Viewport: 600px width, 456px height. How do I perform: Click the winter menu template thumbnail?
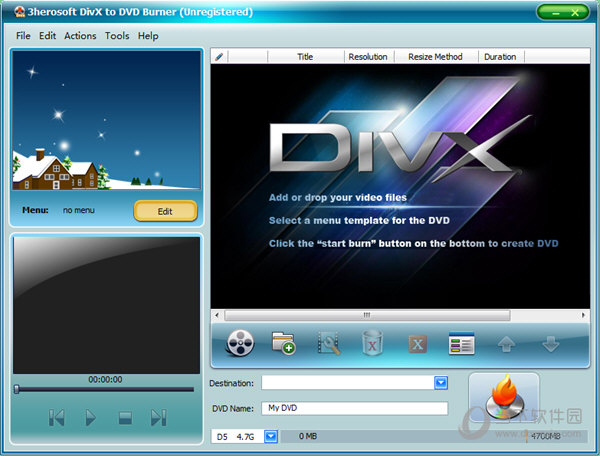click(x=106, y=120)
